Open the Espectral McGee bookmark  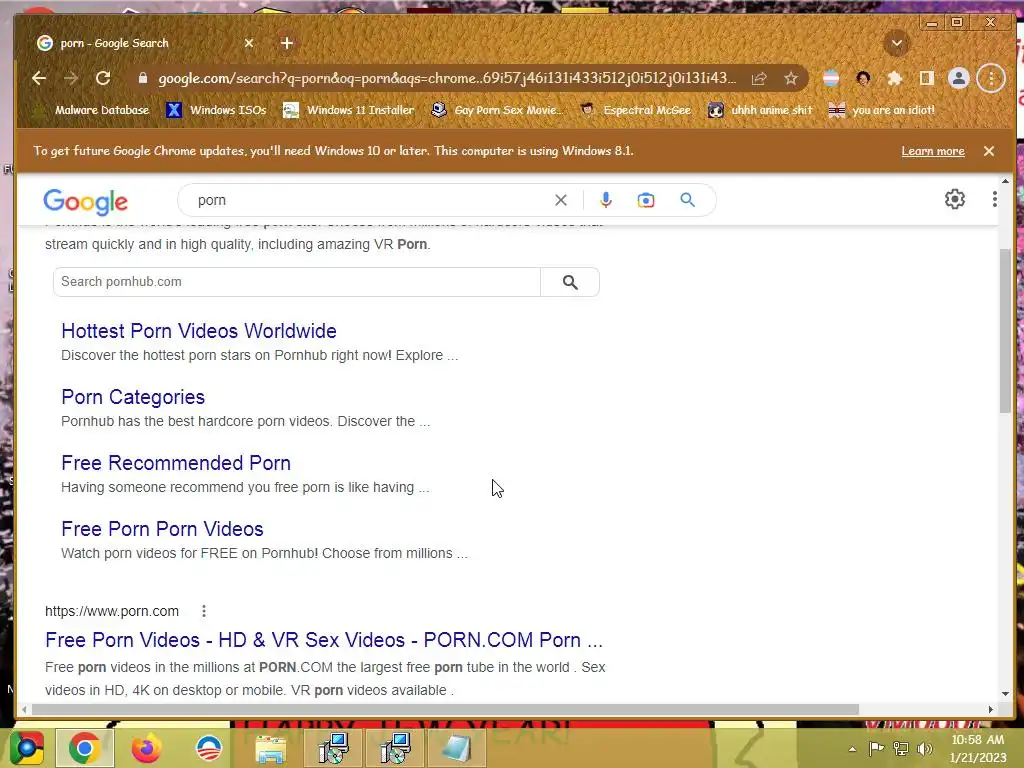coord(636,110)
